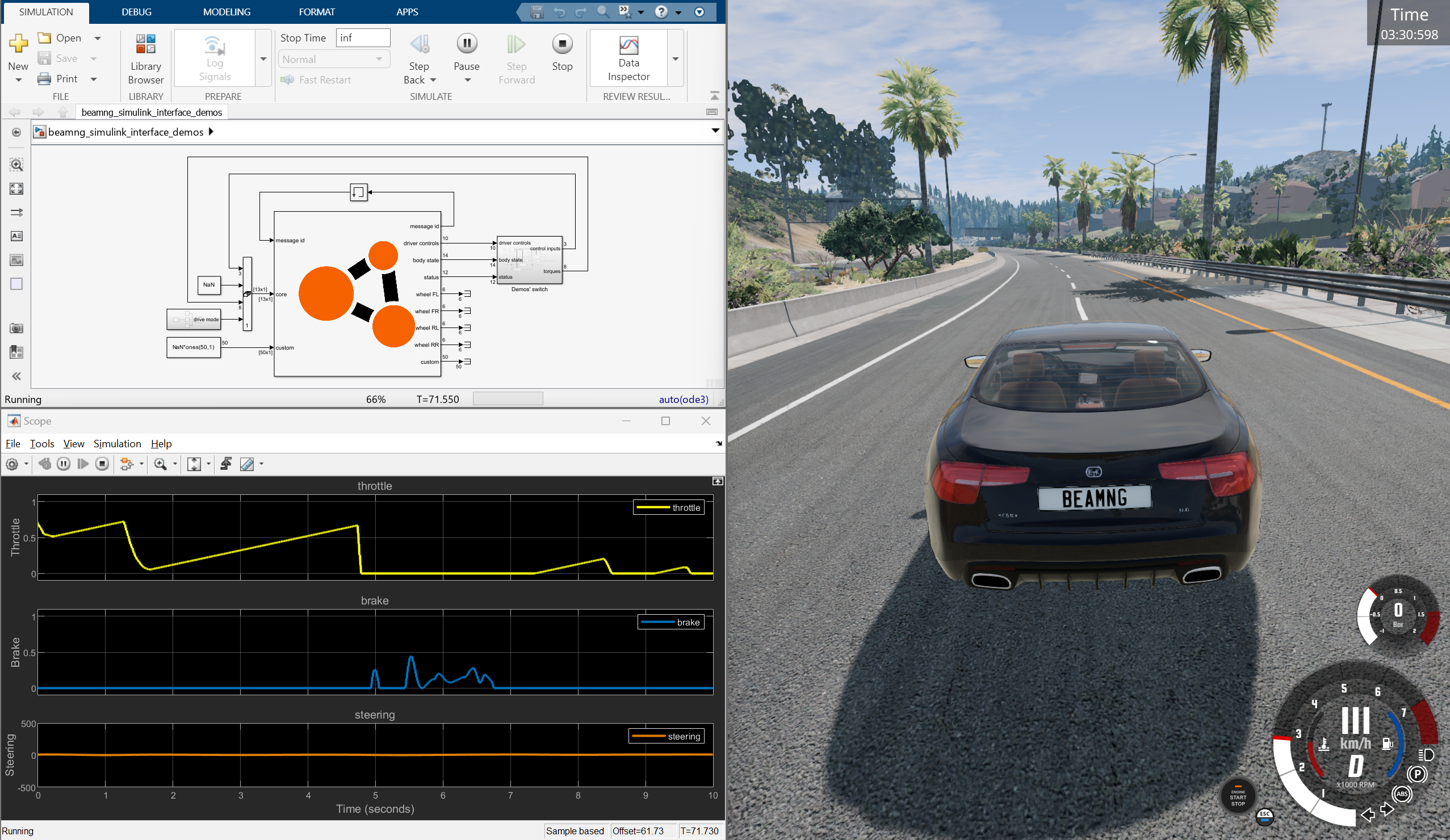Click the Hide/Show model browser icon
This screenshot has width=1450, height=840.
coord(16,132)
